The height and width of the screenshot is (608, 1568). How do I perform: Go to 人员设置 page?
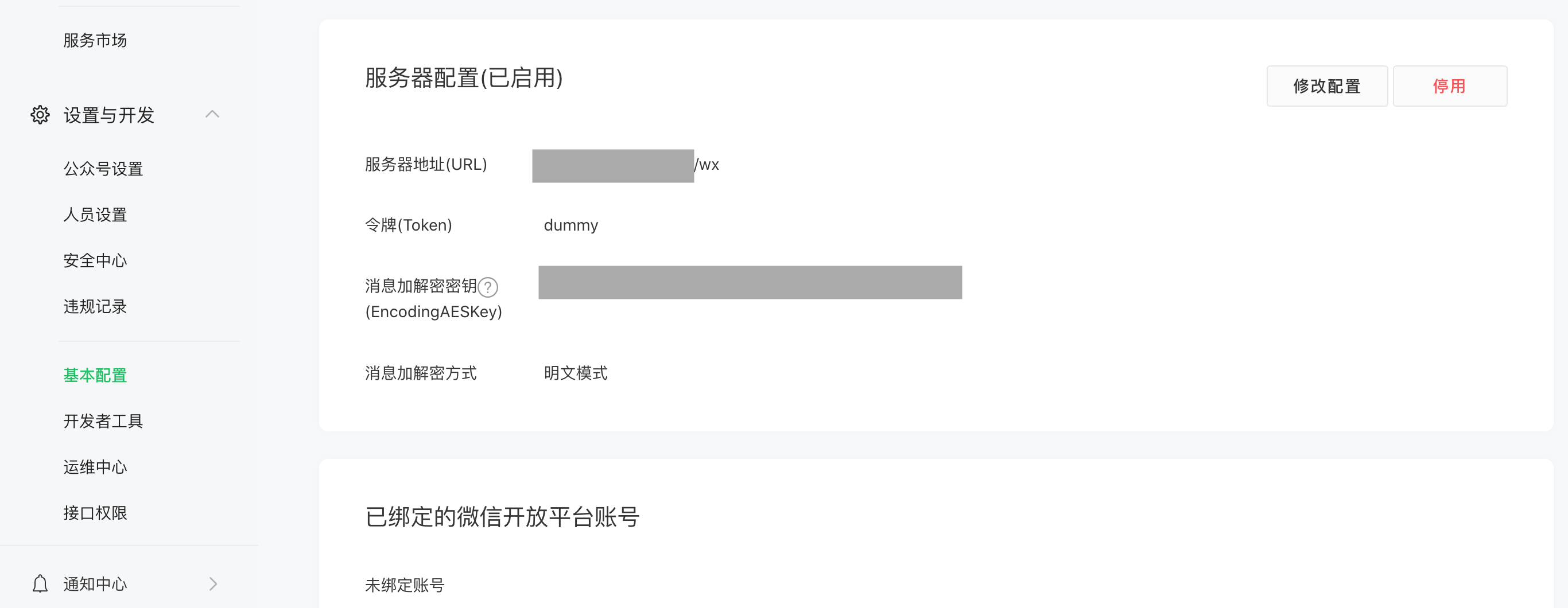(x=95, y=215)
